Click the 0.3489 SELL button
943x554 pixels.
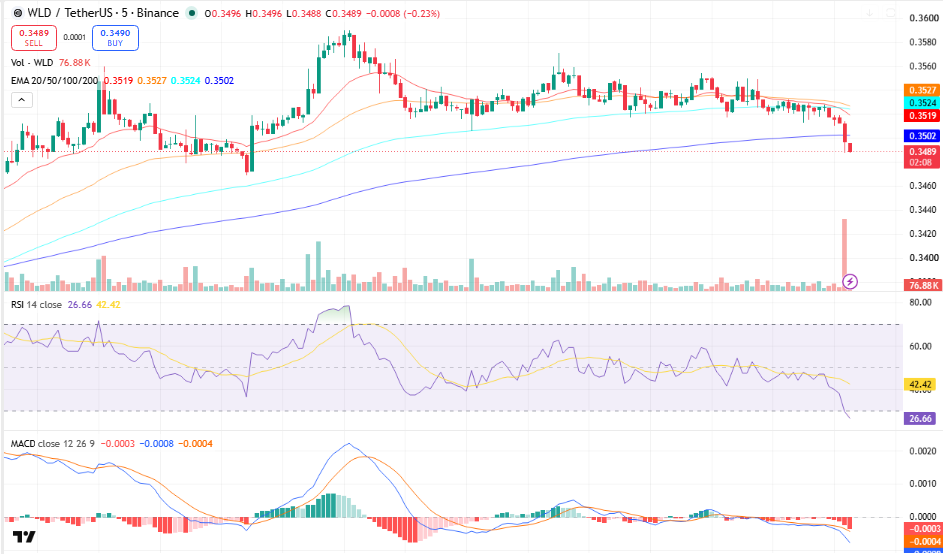(x=34, y=38)
